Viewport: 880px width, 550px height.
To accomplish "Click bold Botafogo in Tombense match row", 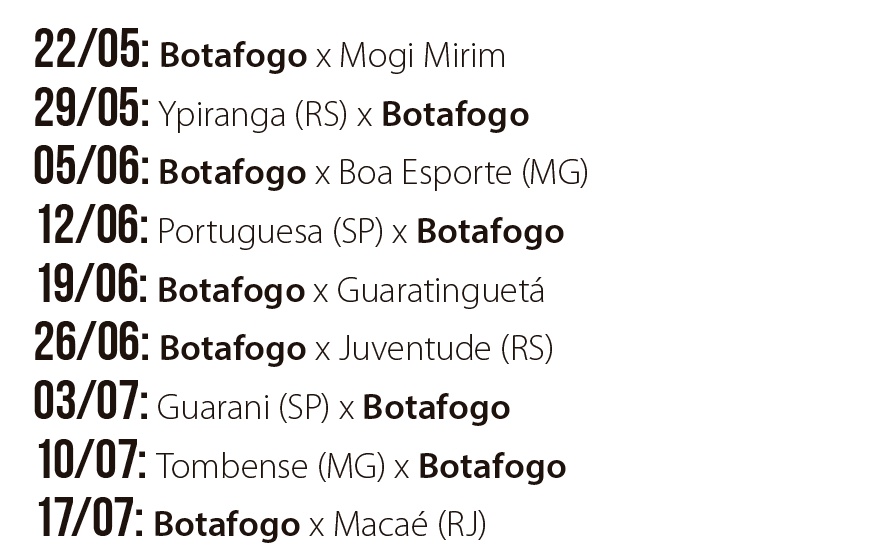I will (x=492, y=466).
